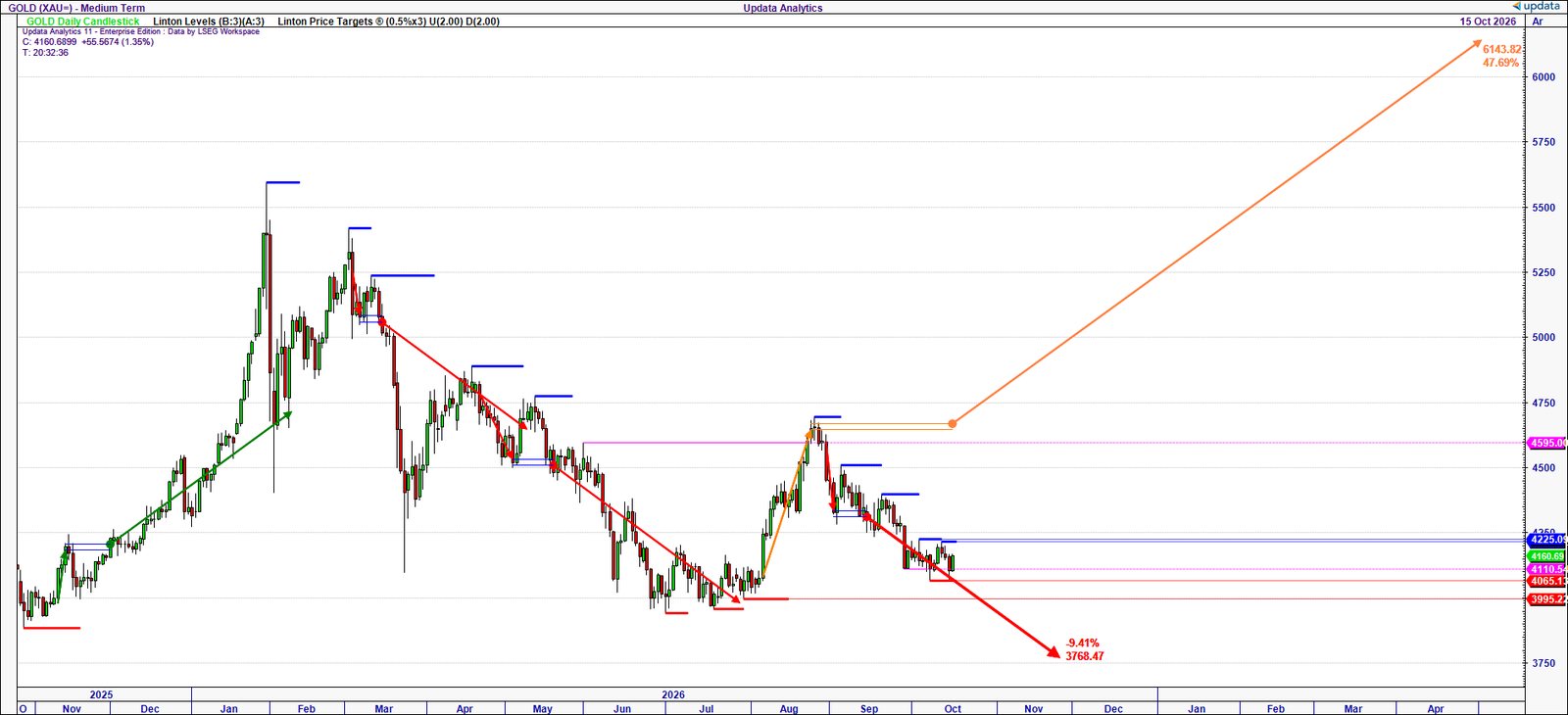Click the 3750 price axis label
Image resolution: width=1568 pixels, height=715 pixels.
[x=1543, y=663]
